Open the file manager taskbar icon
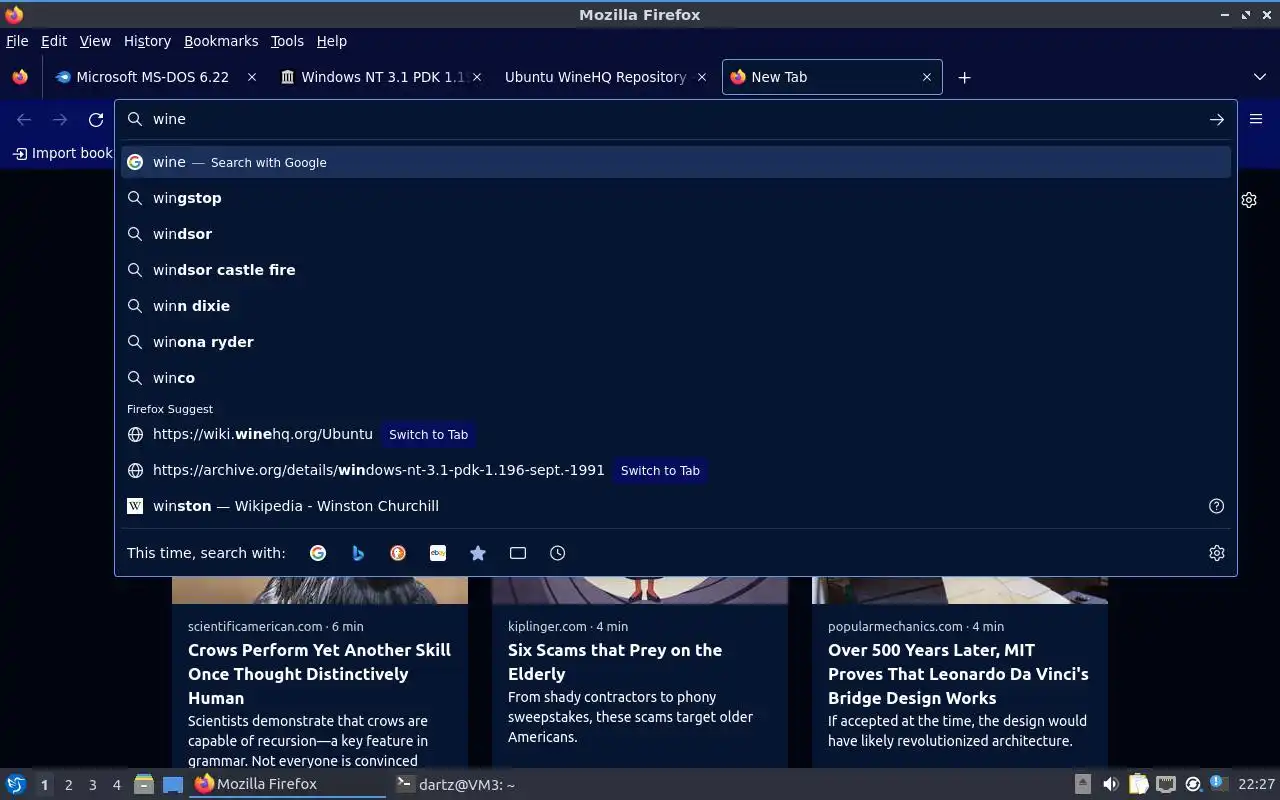 144,784
